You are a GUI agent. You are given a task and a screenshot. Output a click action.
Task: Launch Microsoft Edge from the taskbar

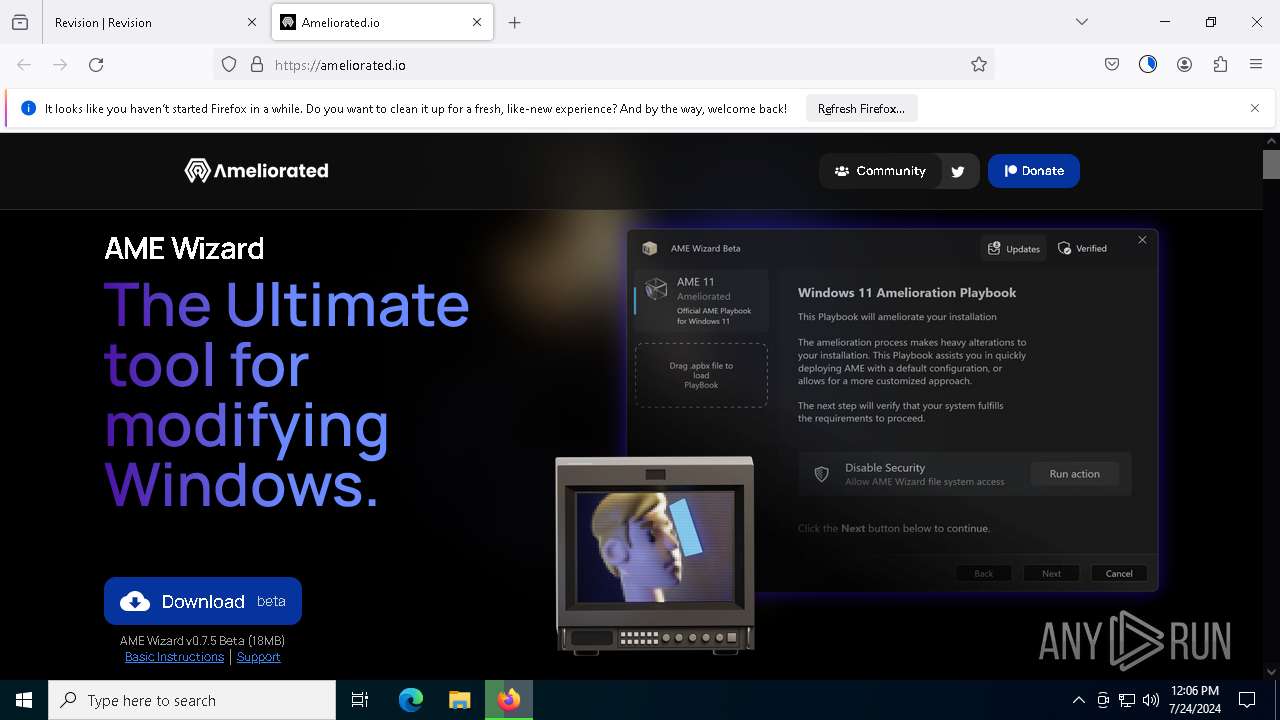pyautogui.click(x=411, y=700)
